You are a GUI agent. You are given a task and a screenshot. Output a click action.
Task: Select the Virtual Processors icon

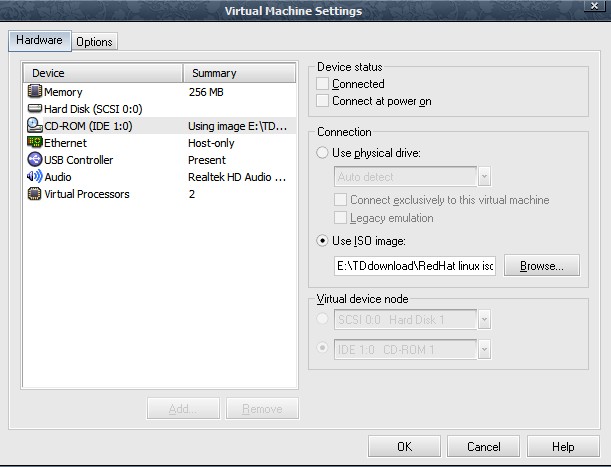[35, 194]
